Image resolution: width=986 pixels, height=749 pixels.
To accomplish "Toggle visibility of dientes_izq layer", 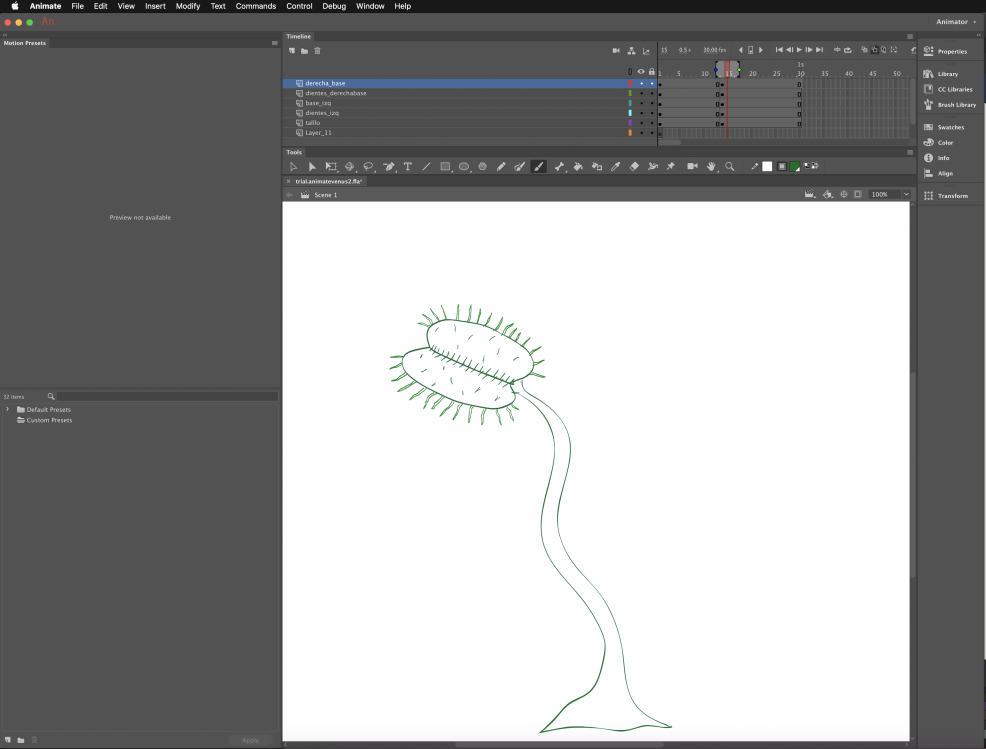I will coord(641,113).
